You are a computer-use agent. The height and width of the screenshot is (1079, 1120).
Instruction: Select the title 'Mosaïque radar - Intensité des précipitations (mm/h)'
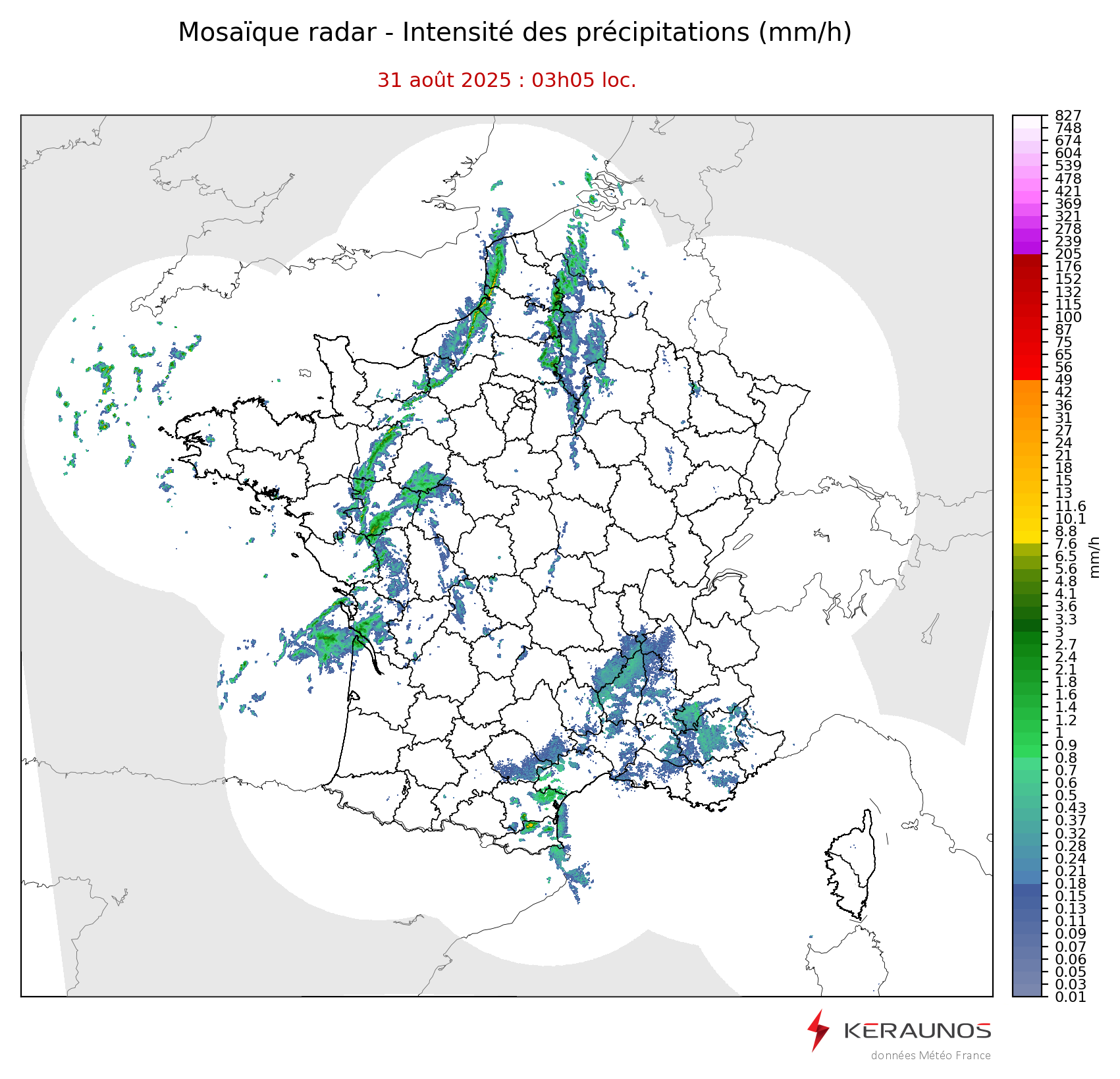tap(515, 32)
